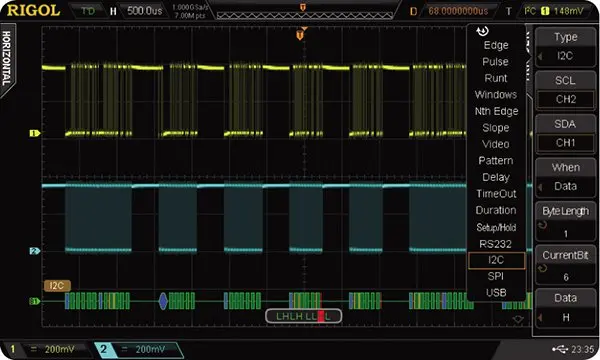The image size is (600, 360).
Task: Click the HORIZONTAL side tab
Action: tap(7, 59)
